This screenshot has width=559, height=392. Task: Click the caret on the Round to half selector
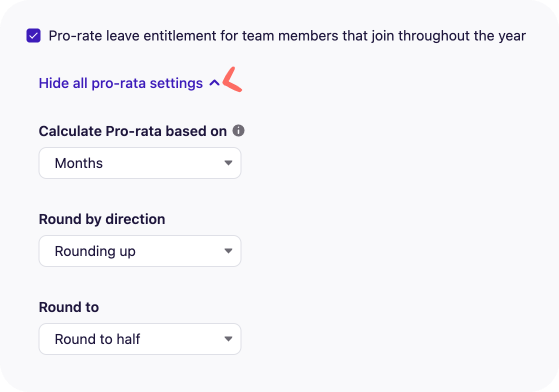228,339
